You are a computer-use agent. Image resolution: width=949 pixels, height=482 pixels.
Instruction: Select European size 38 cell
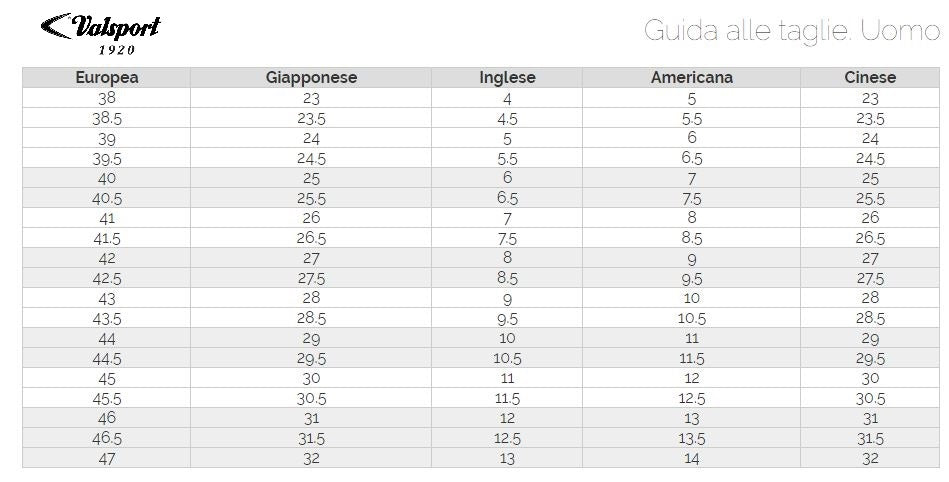pos(107,98)
